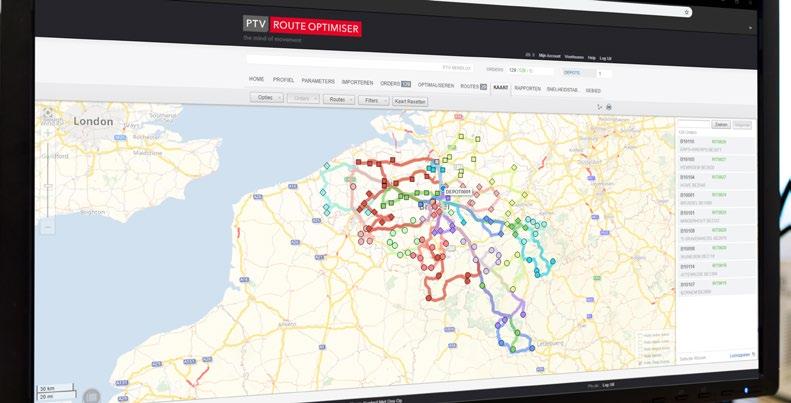Open the Help link in header
791x403 pixels.
pos(591,58)
